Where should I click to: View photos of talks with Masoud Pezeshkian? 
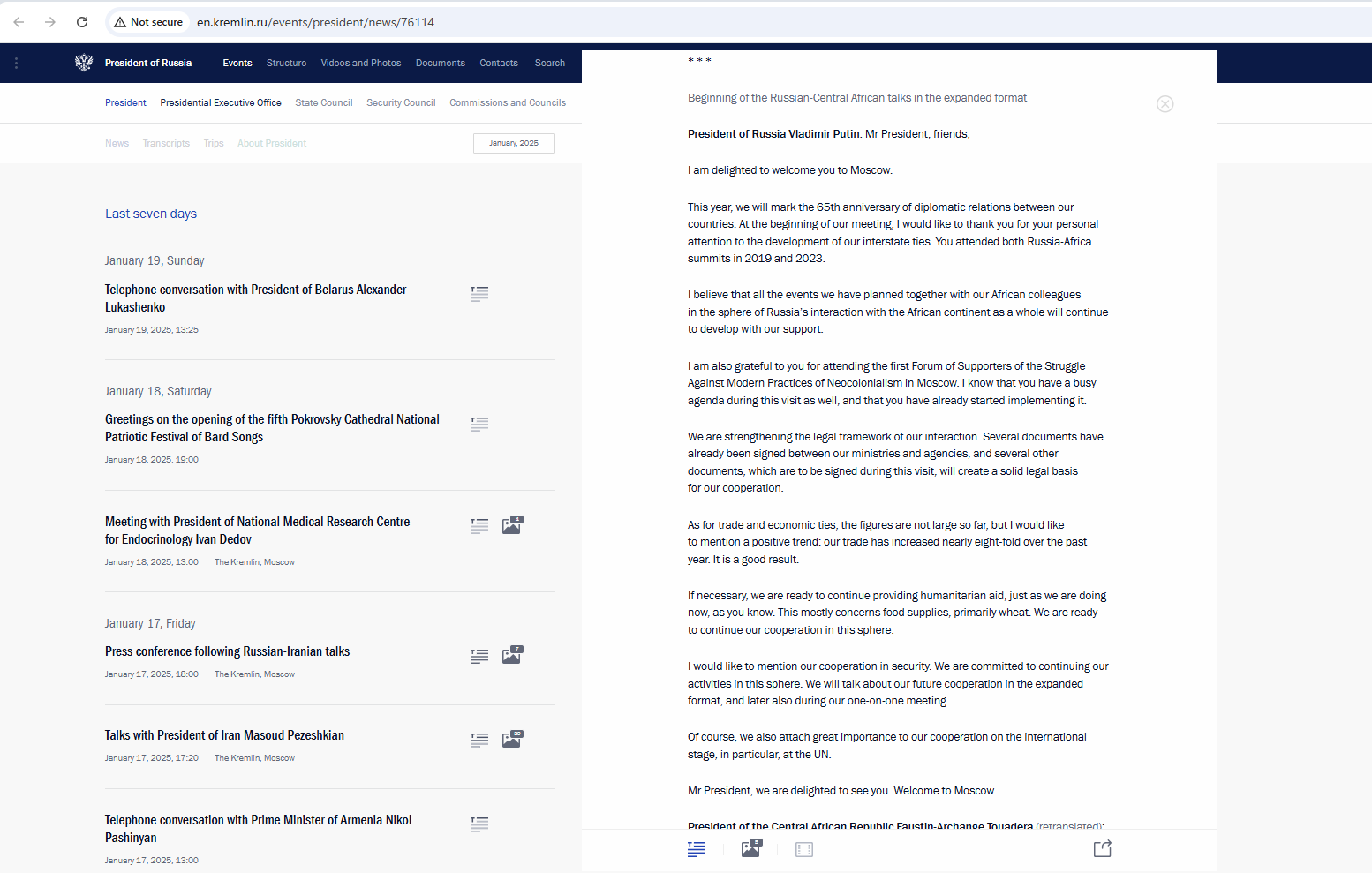pos(512,740)
